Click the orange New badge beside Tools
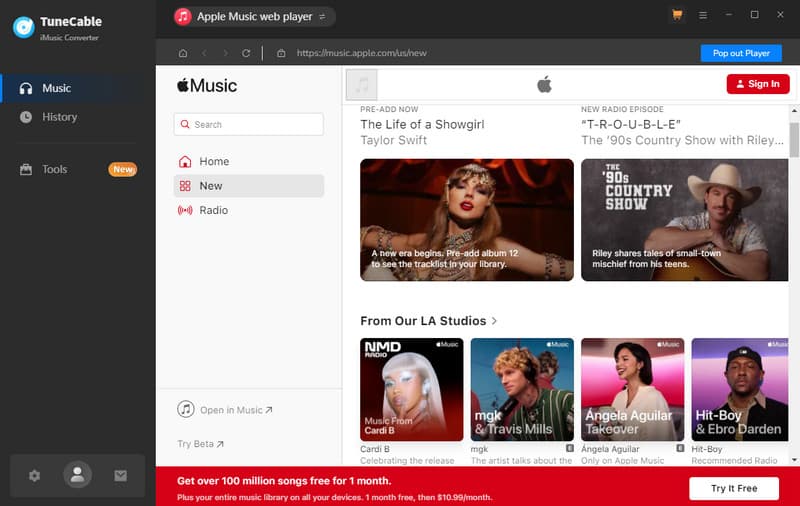The width and height of the screenshot is (800, 506). pos(122,169)
